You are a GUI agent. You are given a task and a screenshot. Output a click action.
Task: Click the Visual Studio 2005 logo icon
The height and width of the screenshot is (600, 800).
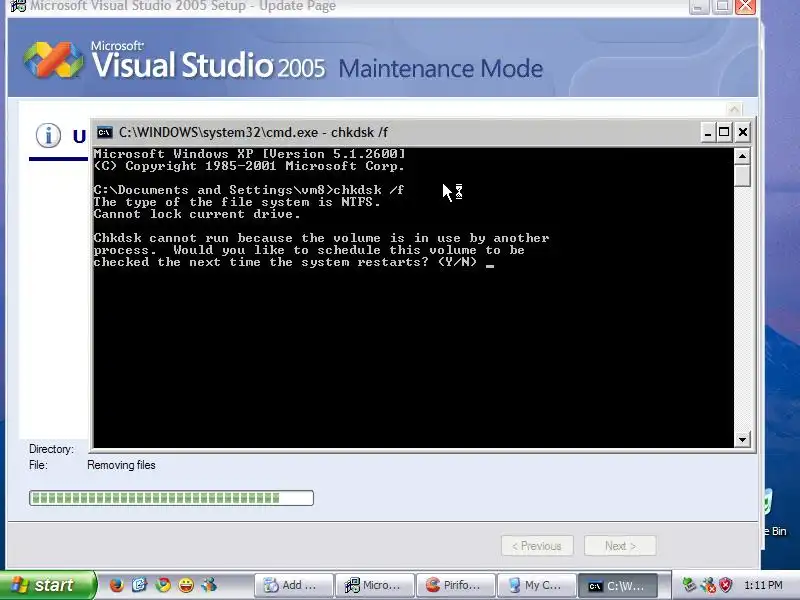(54, 60)
